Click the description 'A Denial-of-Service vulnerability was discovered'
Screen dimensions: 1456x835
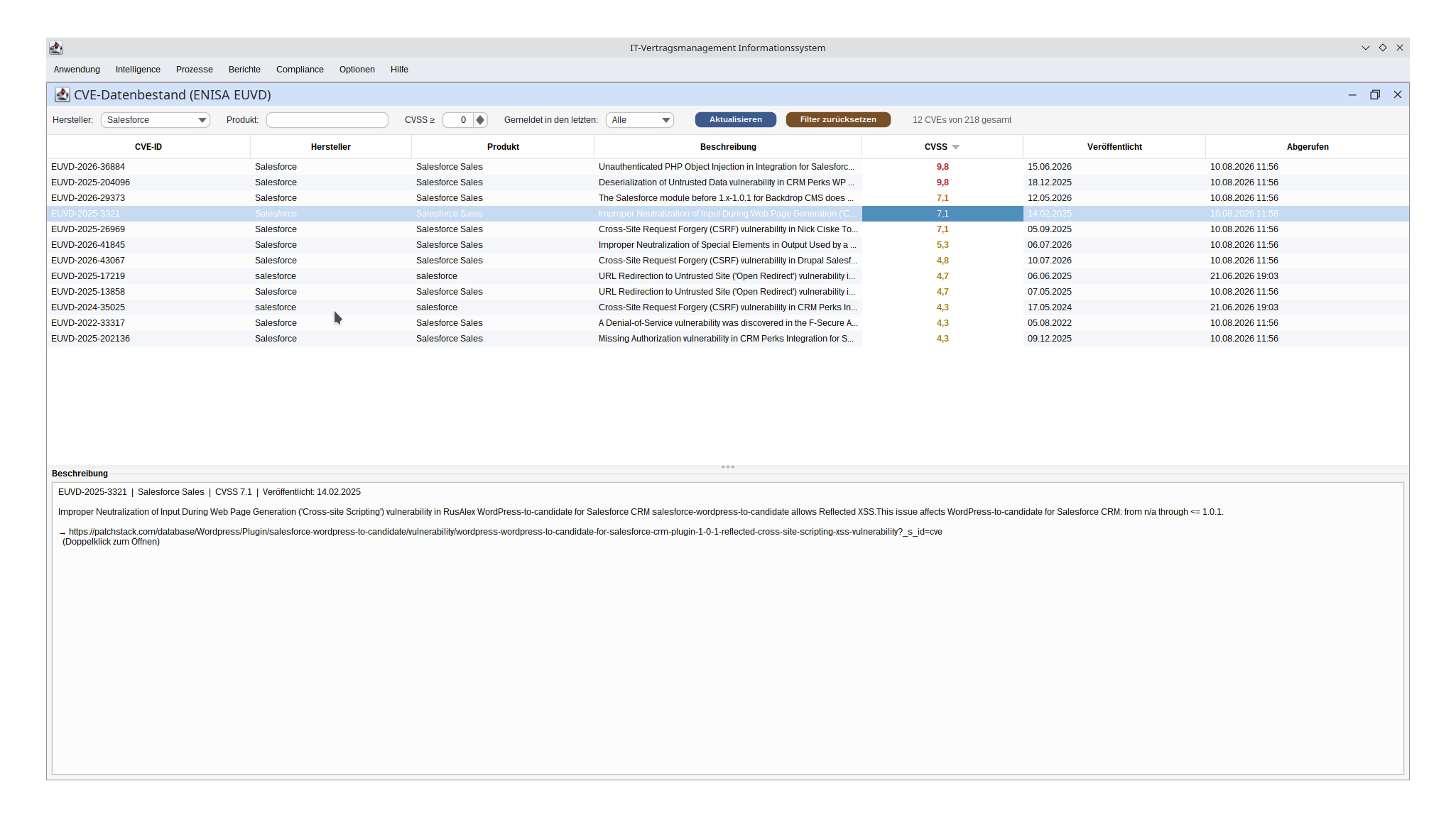click(728, 323)
